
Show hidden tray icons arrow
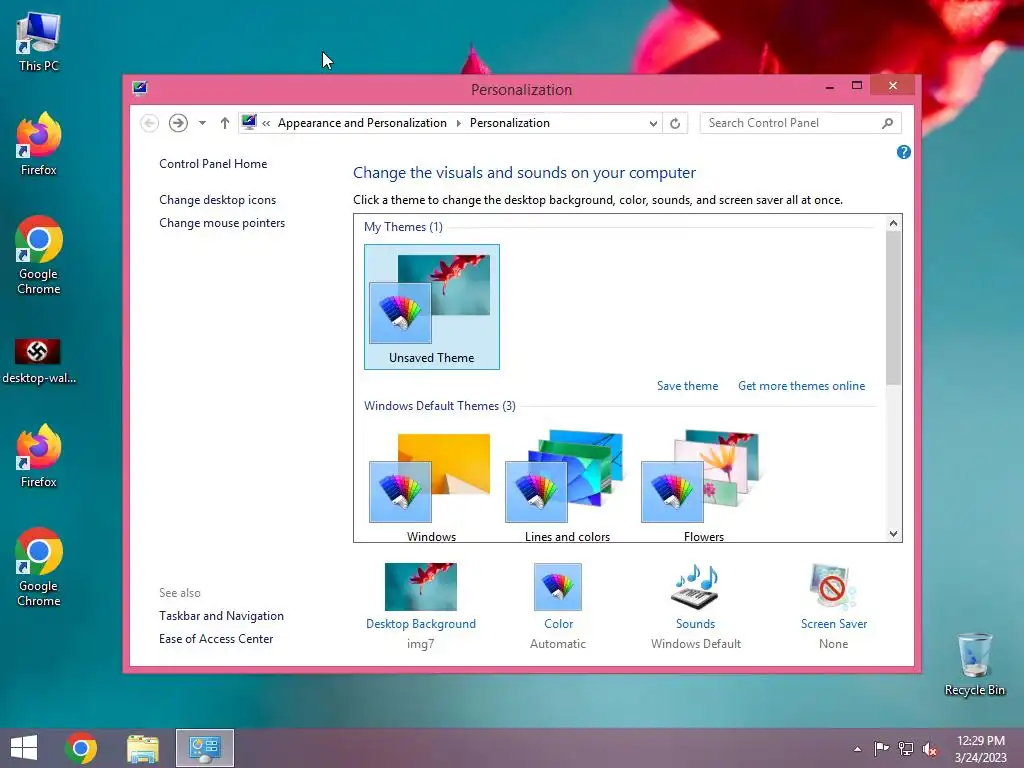pyautogui.click(x=857, y=749)
